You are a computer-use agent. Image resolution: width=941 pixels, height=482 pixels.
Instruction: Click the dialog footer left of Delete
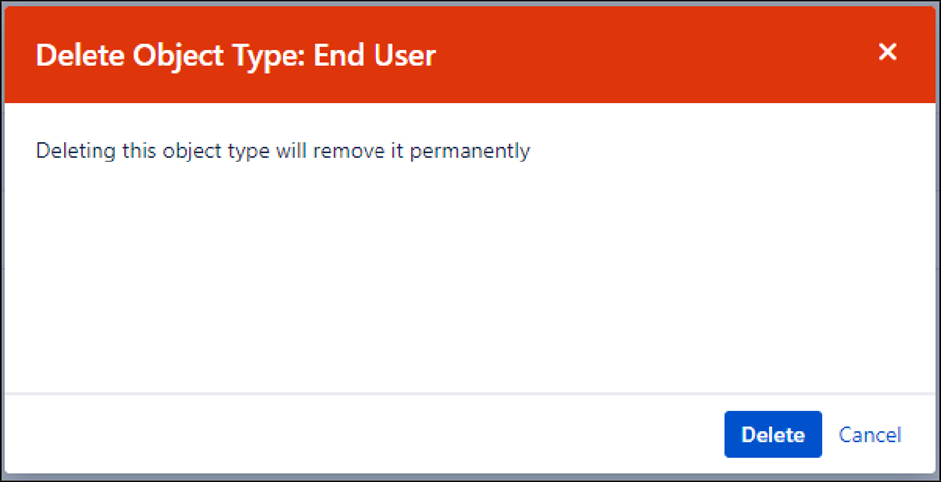360,434
